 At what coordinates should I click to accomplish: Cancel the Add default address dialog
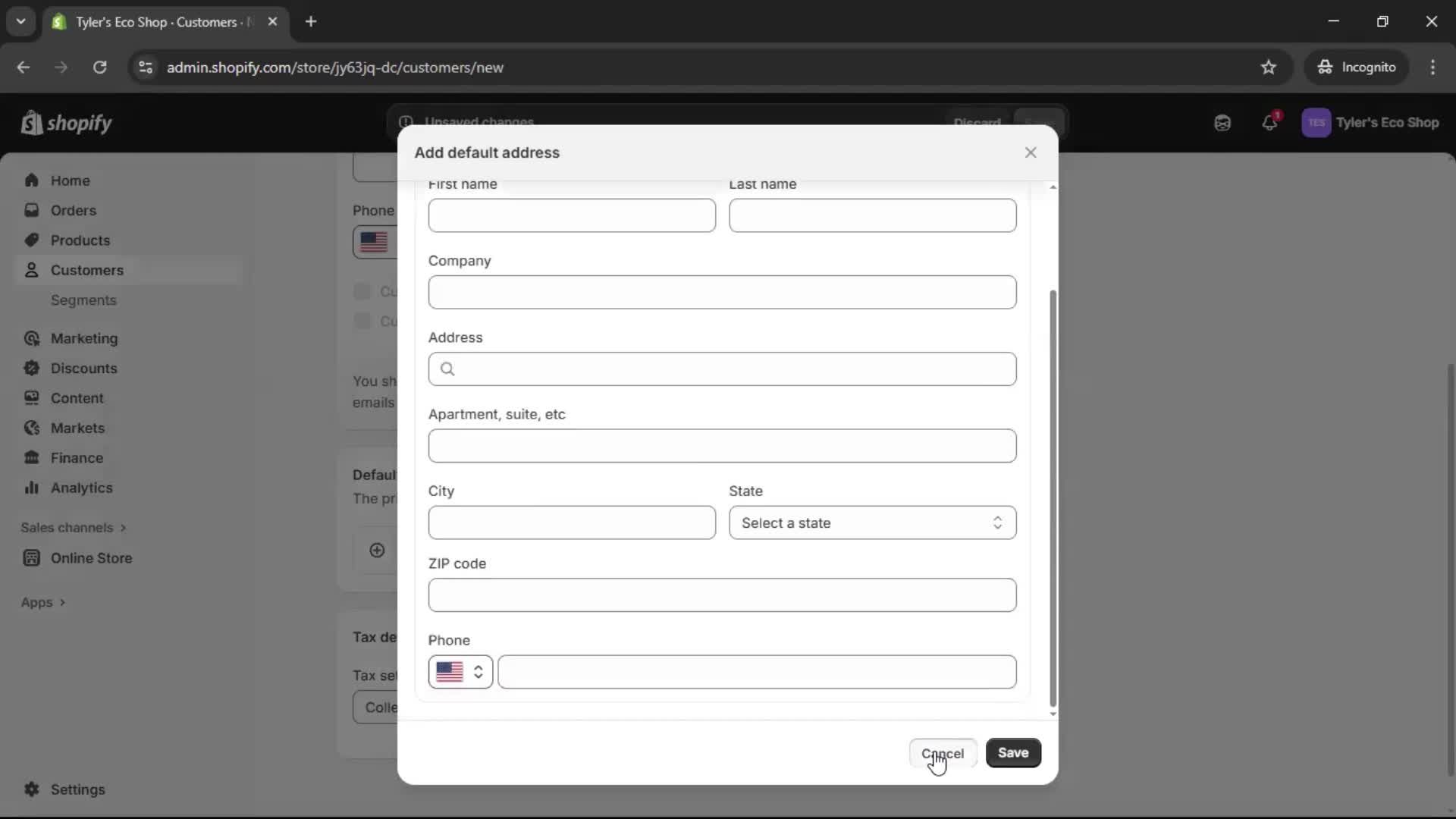[x=943, y=752]
